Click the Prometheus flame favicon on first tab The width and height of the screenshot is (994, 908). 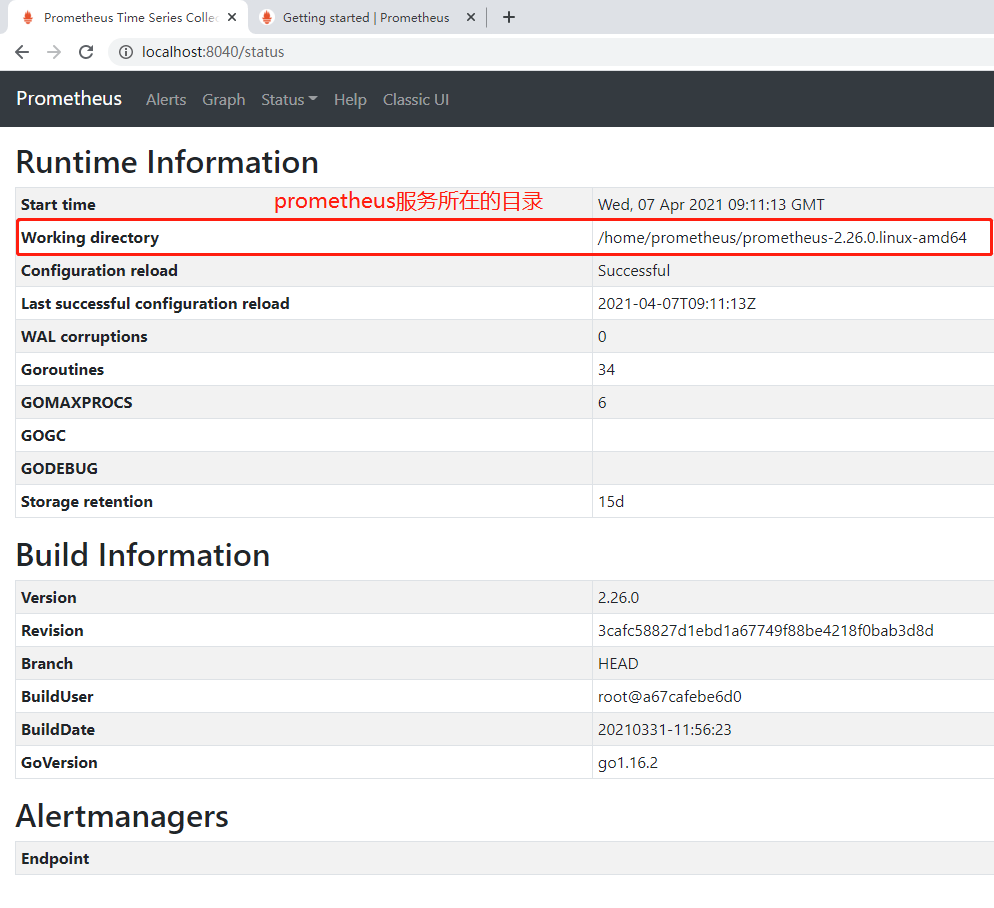[27, 17]
